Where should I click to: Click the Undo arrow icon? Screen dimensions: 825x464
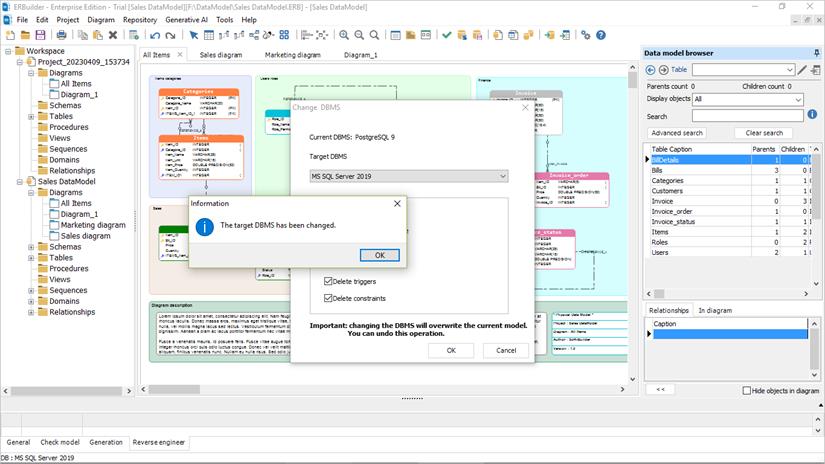coord(155,35)
